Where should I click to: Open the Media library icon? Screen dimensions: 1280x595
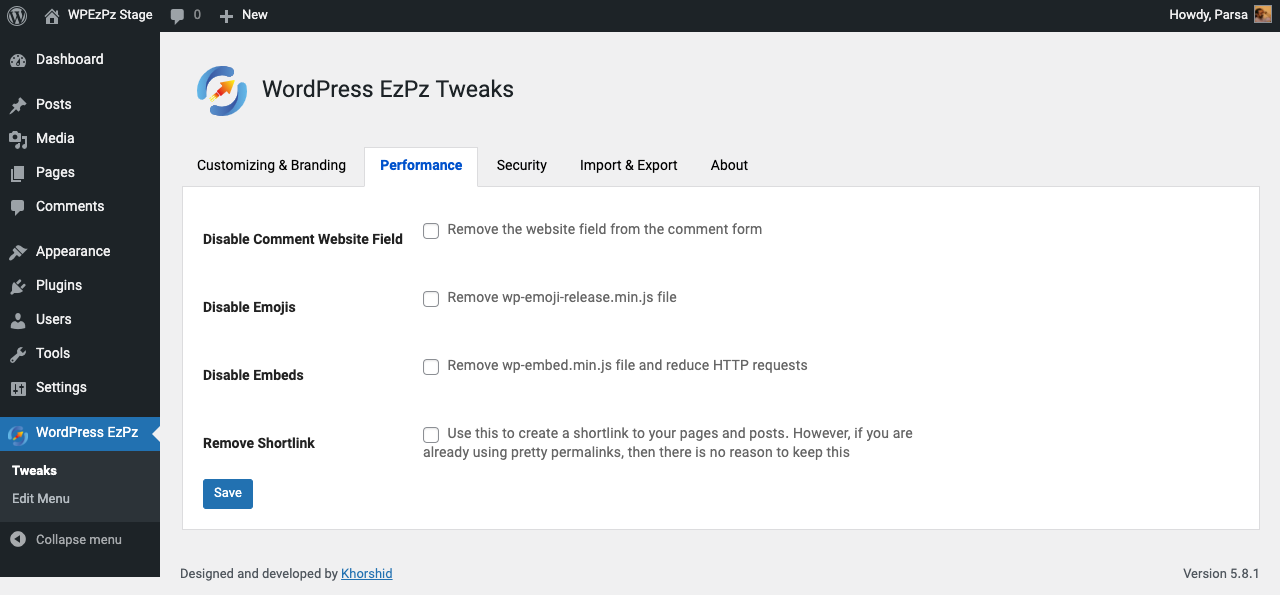[x=17, y=139]
